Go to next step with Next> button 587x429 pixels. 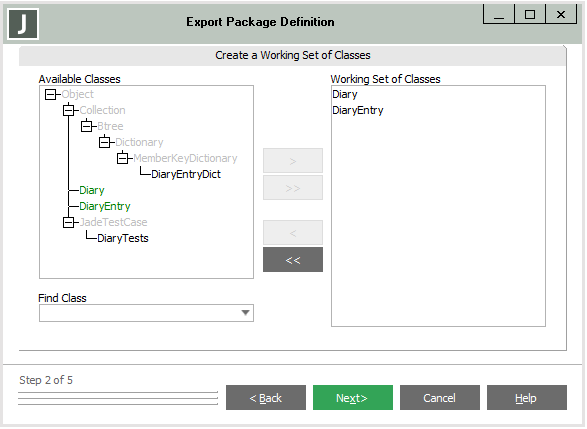click(x=353, y=398)
